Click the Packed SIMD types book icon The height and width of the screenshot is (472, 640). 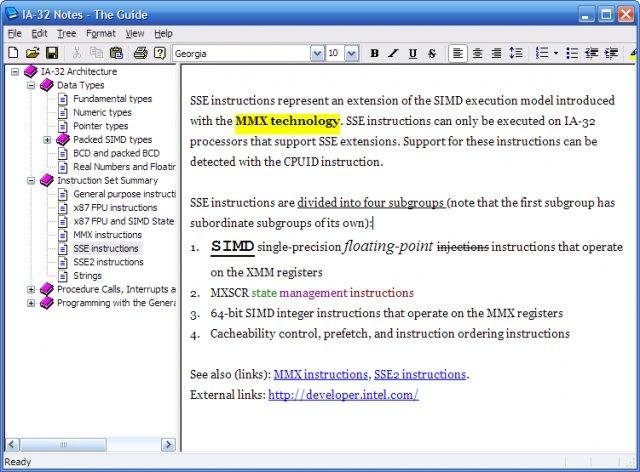point(63,139)
